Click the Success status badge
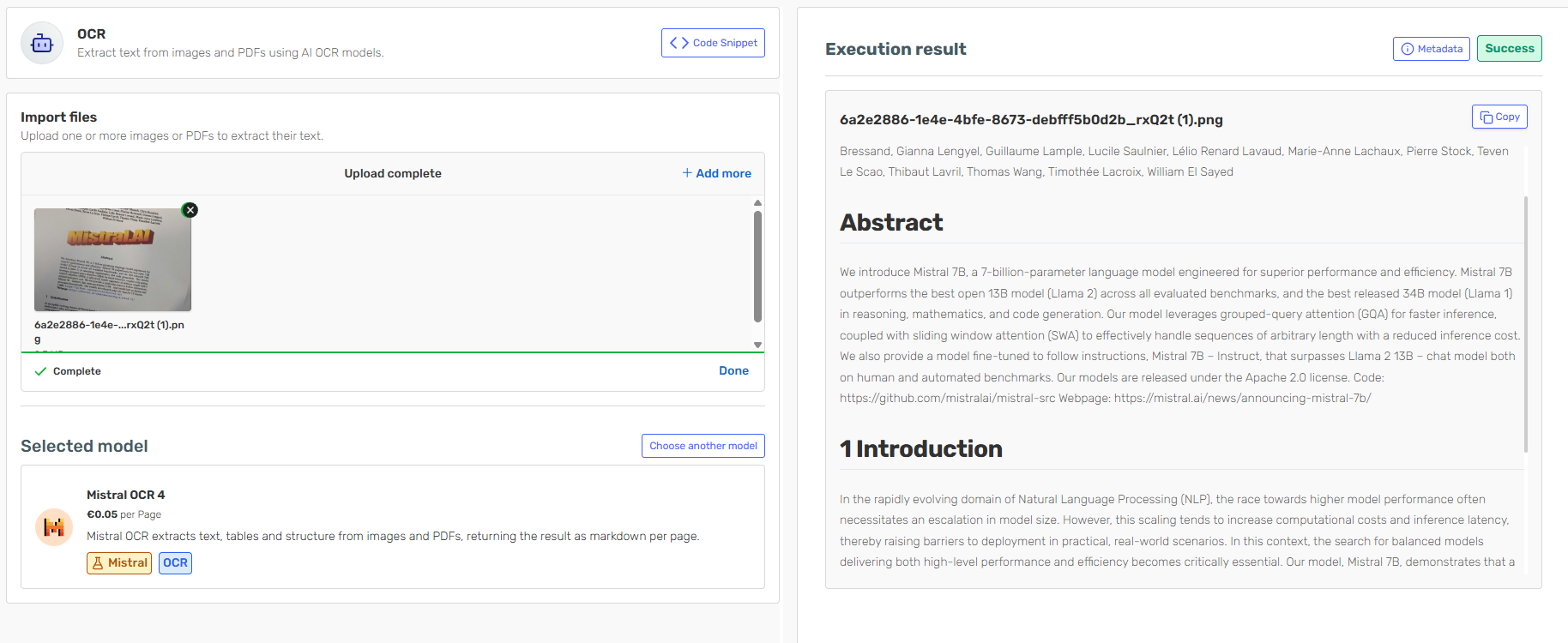This screenshot has width=1568, height=643. (1510, 49)
